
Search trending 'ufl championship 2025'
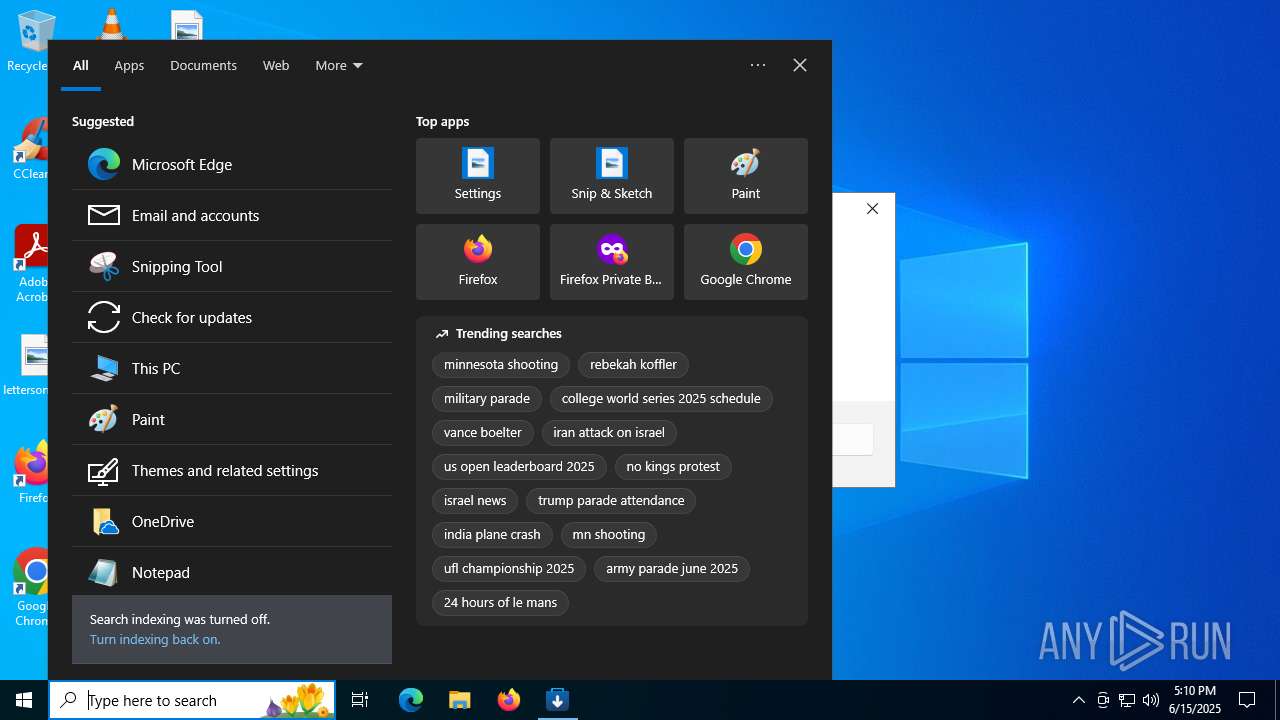point(509,569)
